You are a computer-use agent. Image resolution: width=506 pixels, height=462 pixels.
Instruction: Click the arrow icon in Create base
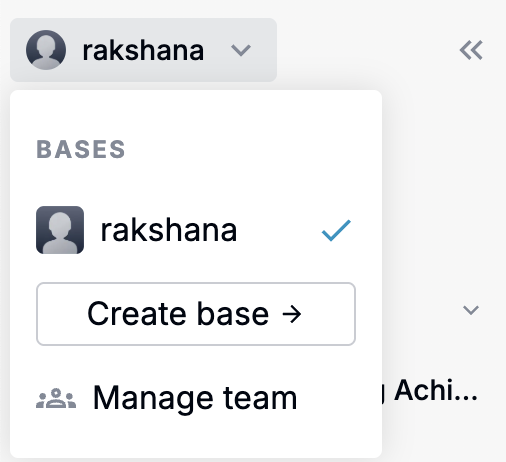click(x=291, y=314)
